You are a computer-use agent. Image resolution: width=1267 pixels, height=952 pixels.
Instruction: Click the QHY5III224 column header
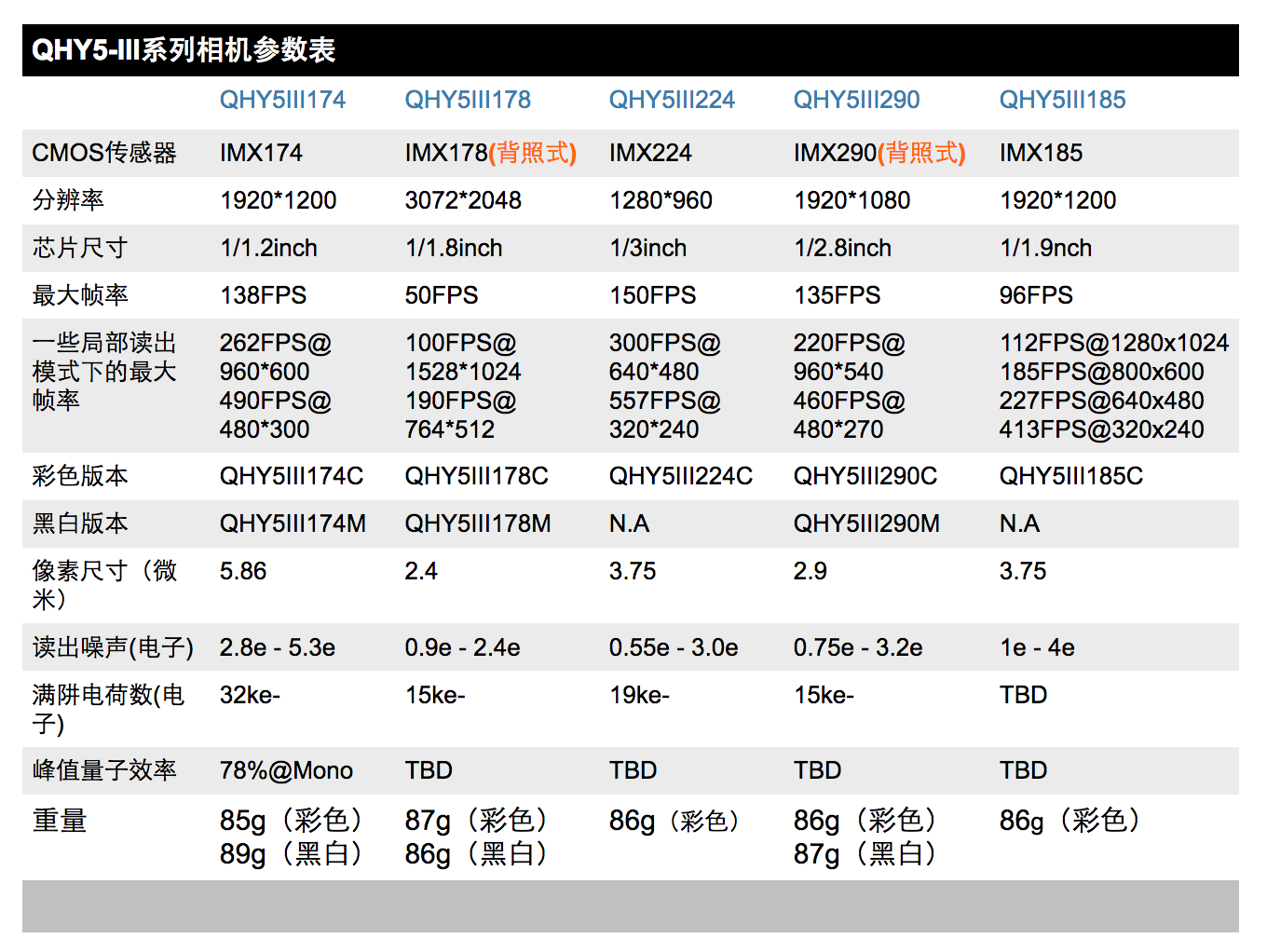tap(672, 100)
